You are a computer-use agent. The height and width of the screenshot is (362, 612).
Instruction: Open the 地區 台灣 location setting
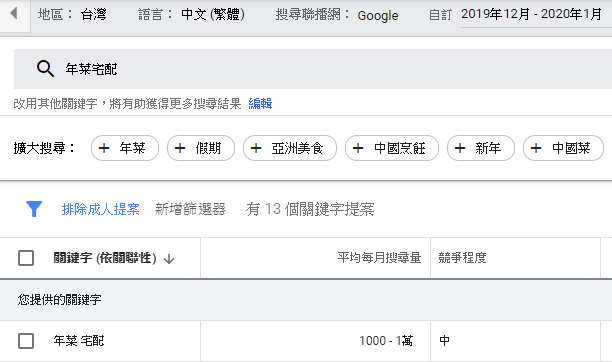pyautogui.click(x=72, y=14)
